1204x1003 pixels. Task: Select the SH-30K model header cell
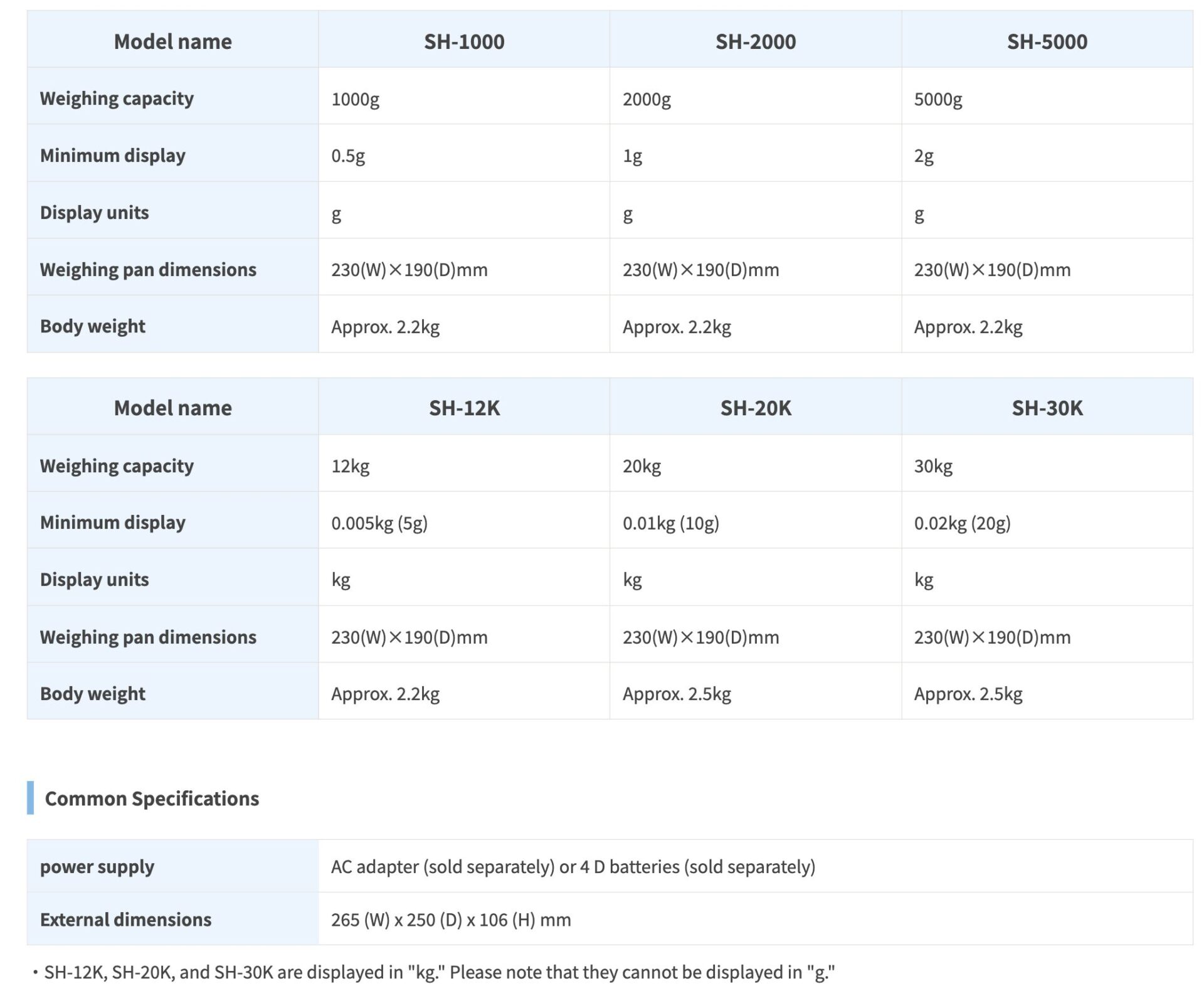(1047, 408)
